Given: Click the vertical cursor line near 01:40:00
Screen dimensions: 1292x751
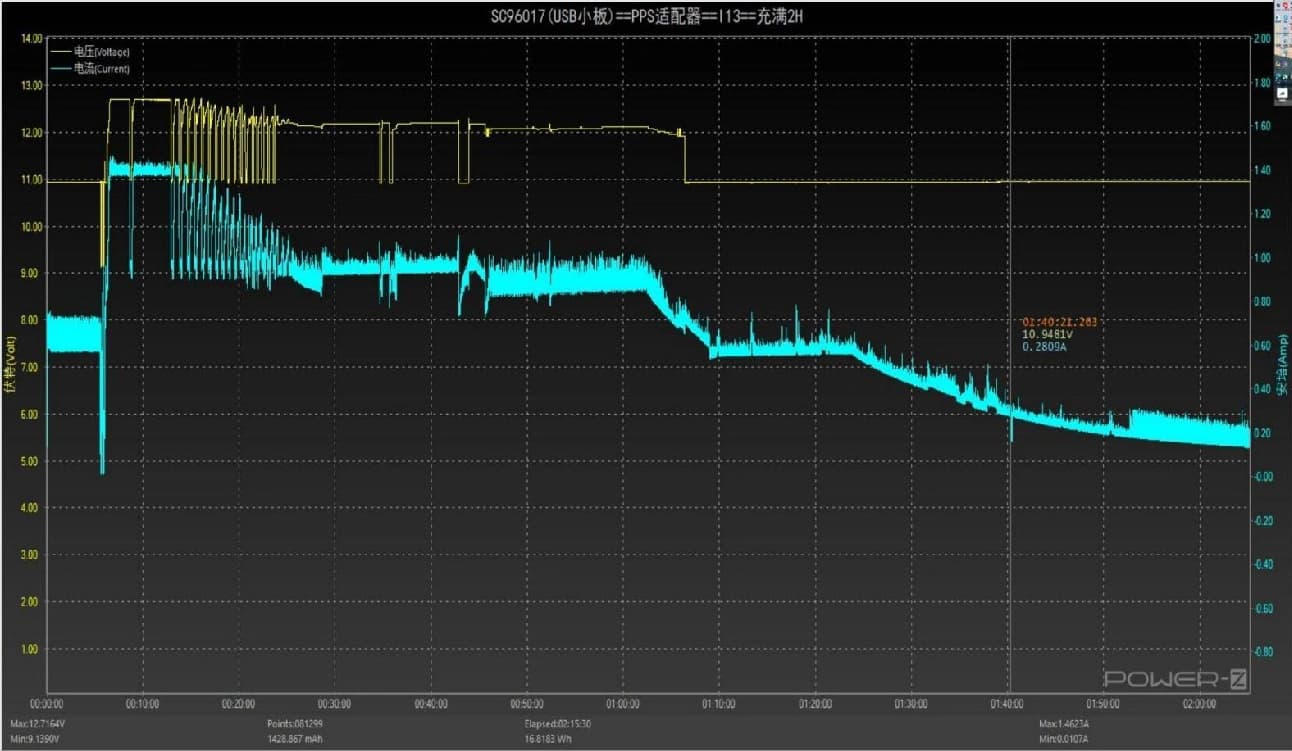Looking at the screenshot, I should tap(1010, 365).
